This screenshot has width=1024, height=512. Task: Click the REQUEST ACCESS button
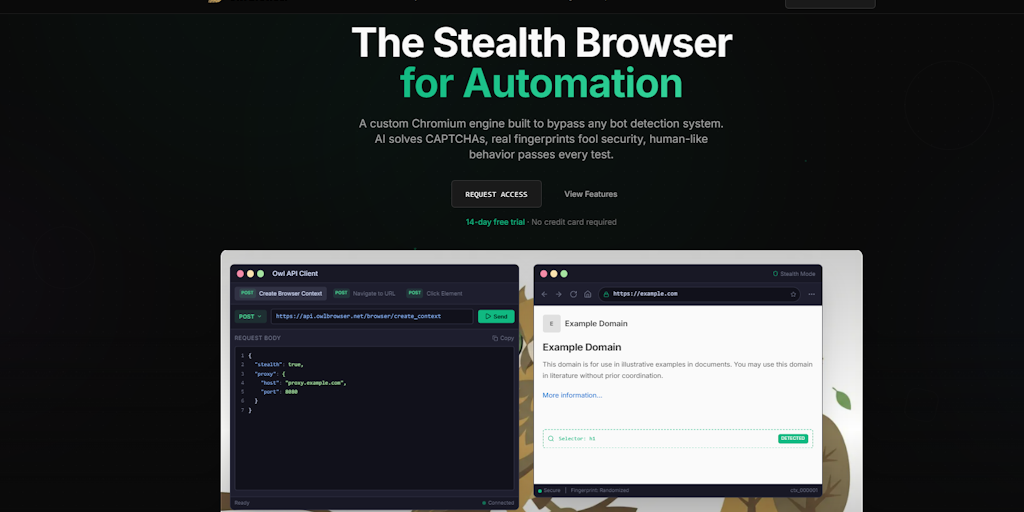(x=496, y=194)
